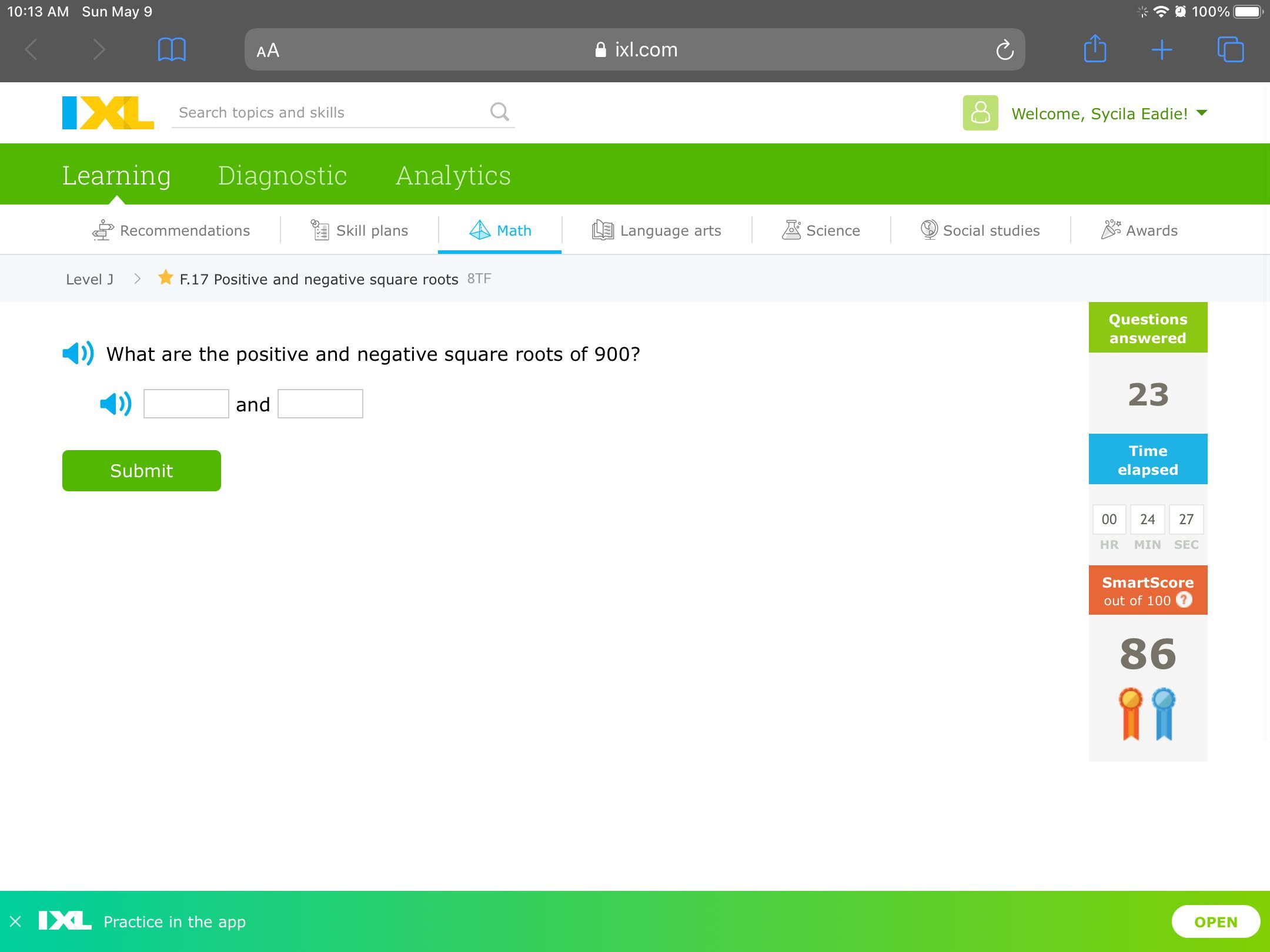This screenshot has width=1270, height=952.
Task: Click the Level J breadcrumb link
Action: [89, 279]
